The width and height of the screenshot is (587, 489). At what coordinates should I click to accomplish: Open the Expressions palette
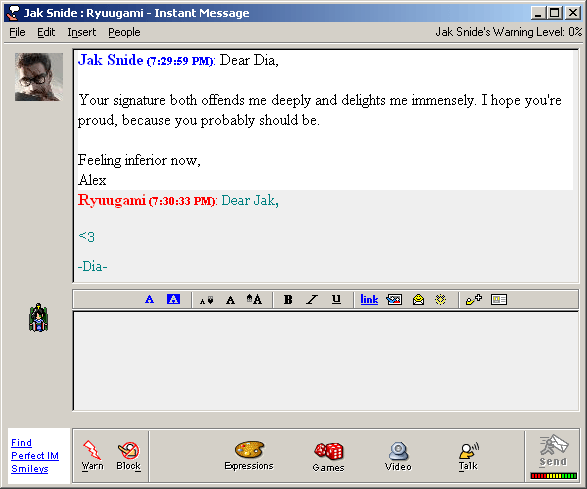click(x=249, y=455)
